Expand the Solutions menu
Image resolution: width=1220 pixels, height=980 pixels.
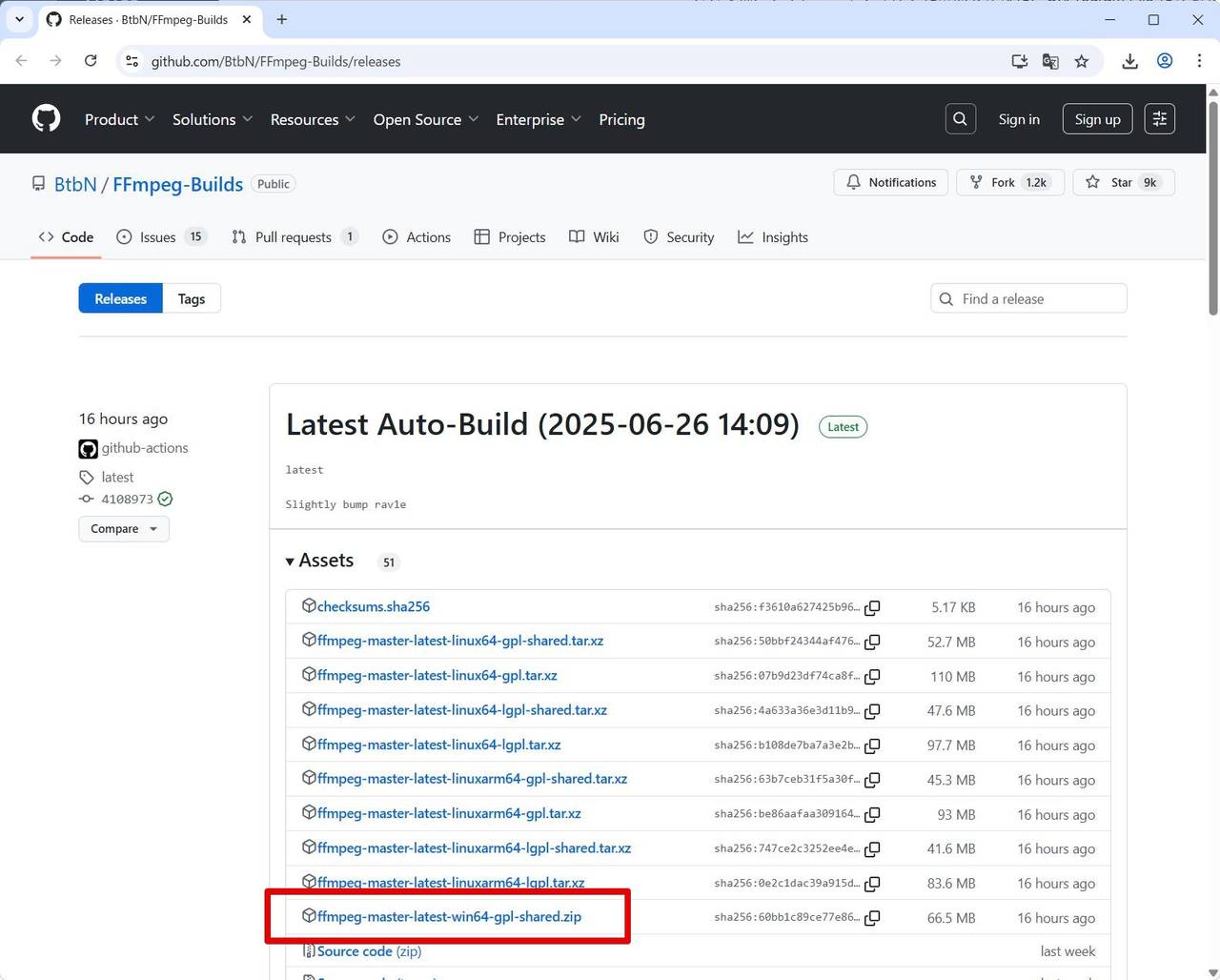(x=212, y=119)
